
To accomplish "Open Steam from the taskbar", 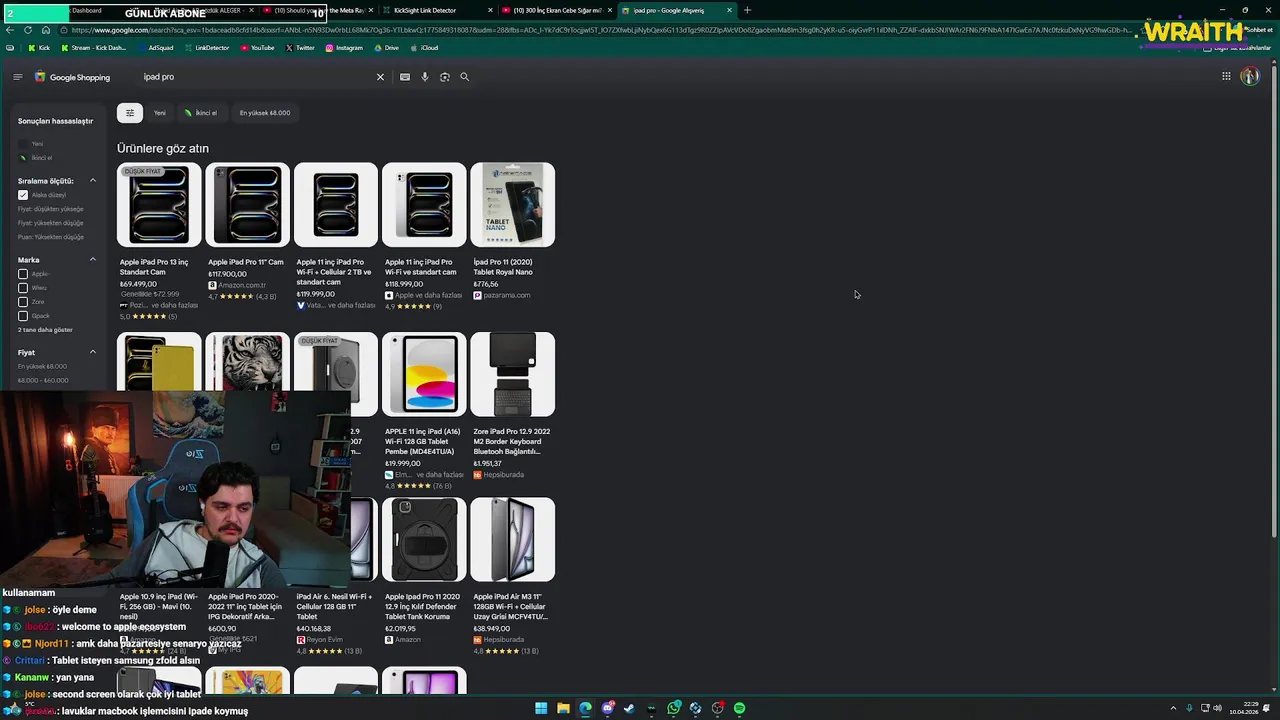I will pyautogui.click(x=629, y=708).
